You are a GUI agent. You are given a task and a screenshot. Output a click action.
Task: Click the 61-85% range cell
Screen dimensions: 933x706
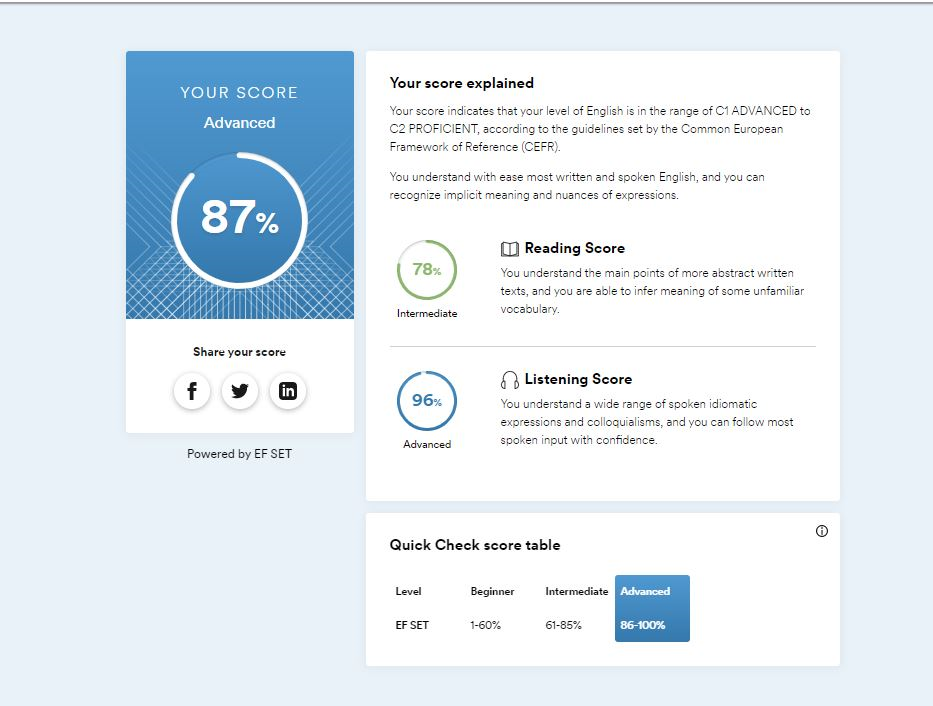(563, 625)
